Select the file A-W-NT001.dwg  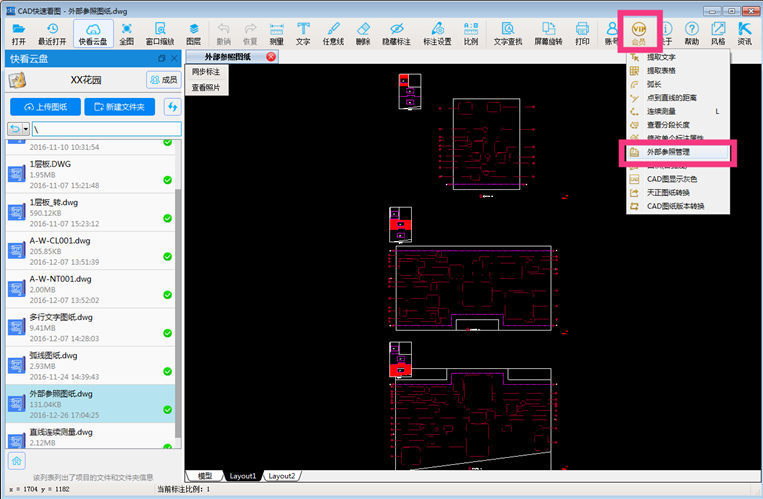(91, 289)
